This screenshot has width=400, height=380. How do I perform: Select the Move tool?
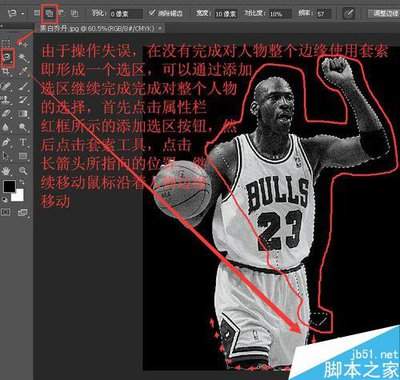(x=23, y=44)
